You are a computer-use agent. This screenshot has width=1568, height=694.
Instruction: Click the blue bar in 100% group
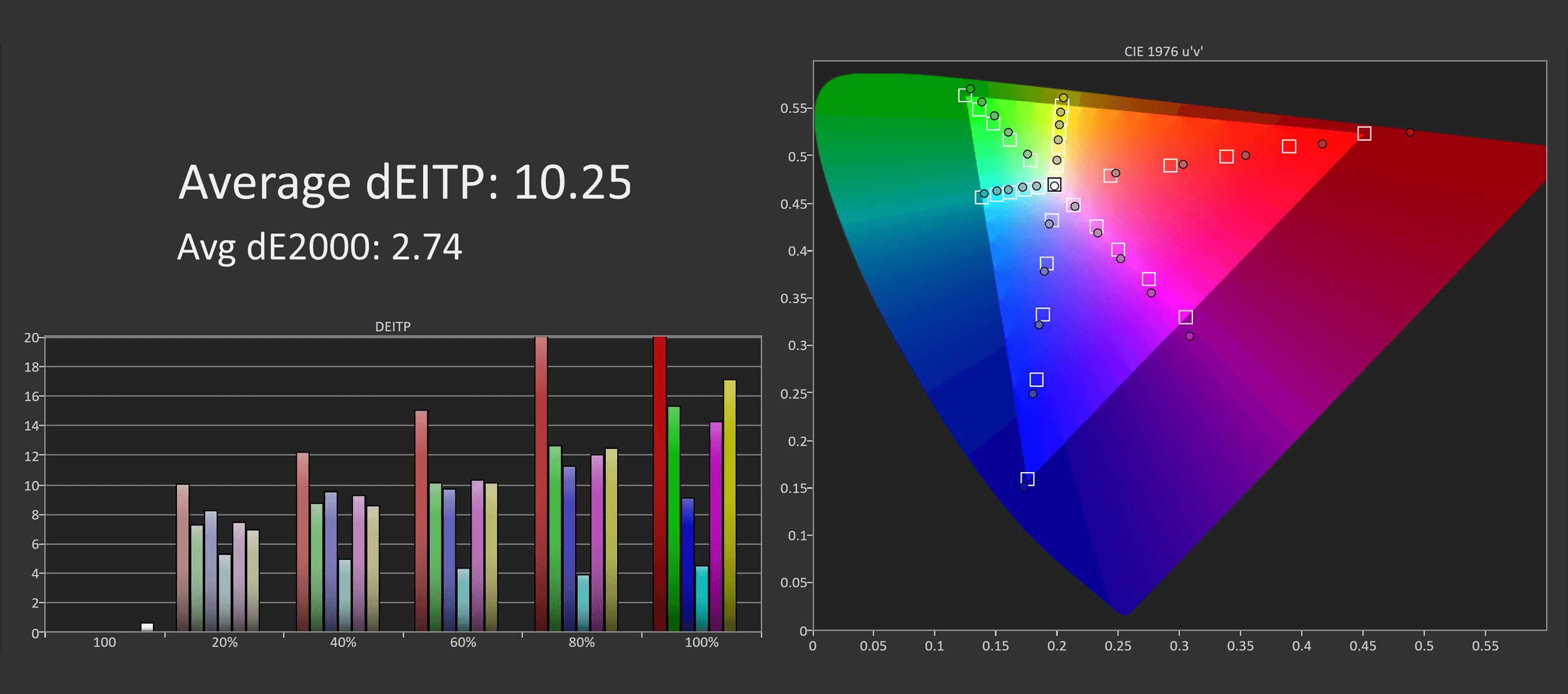pyautogui.click(x=688, y=564)
